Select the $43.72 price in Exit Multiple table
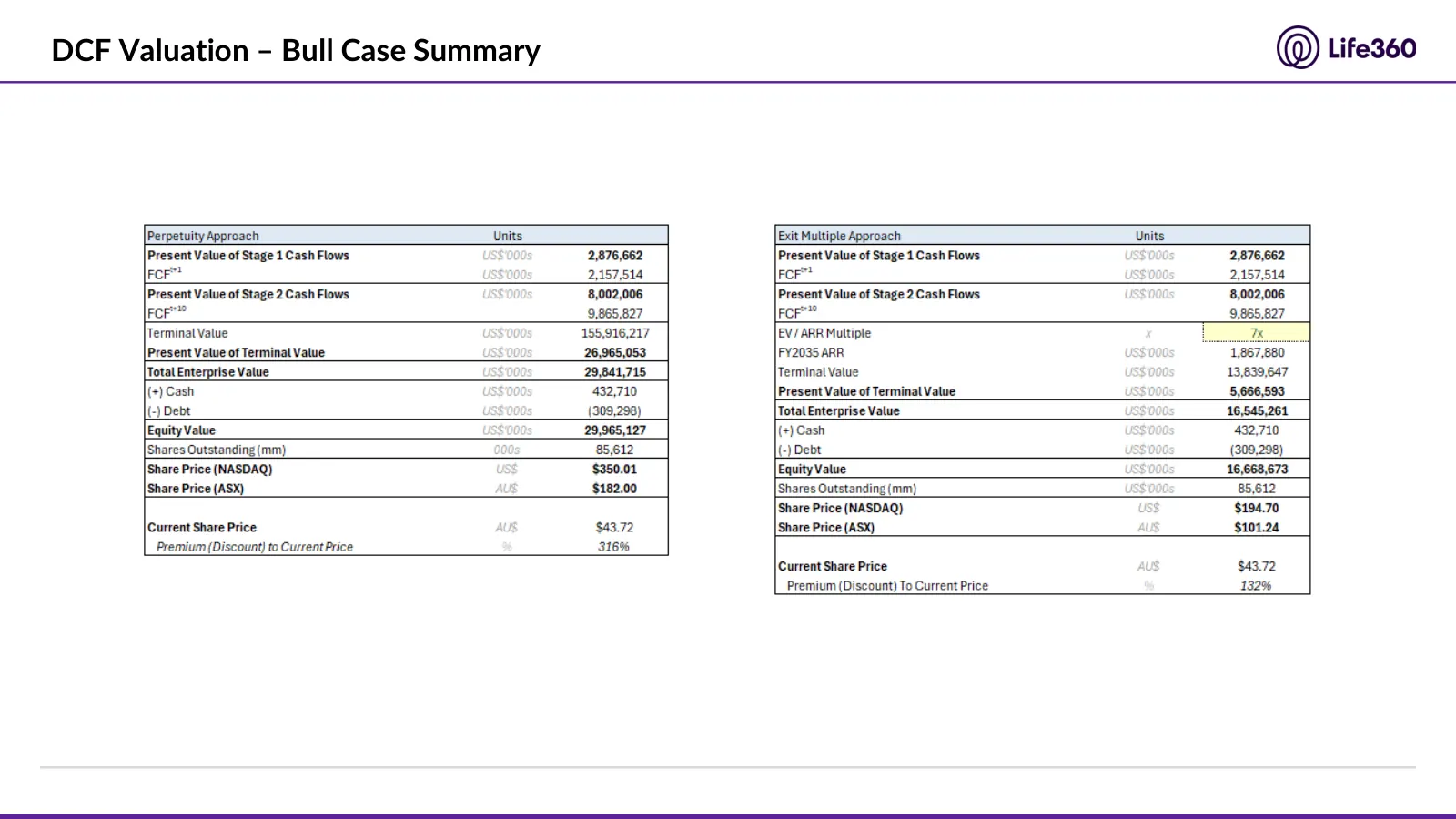The height and width of the screenshot is (819, 1456). 1257,566
